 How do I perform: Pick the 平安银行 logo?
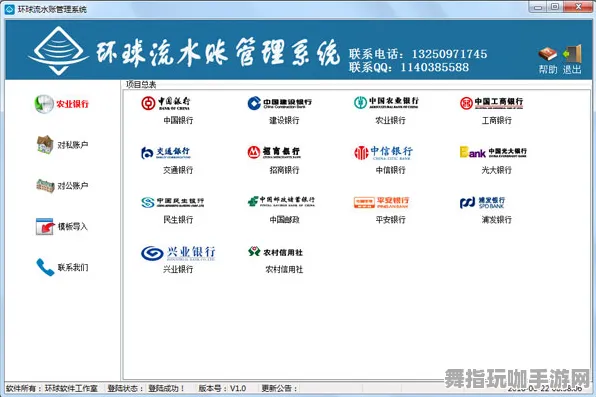click(x=381, y=202)
